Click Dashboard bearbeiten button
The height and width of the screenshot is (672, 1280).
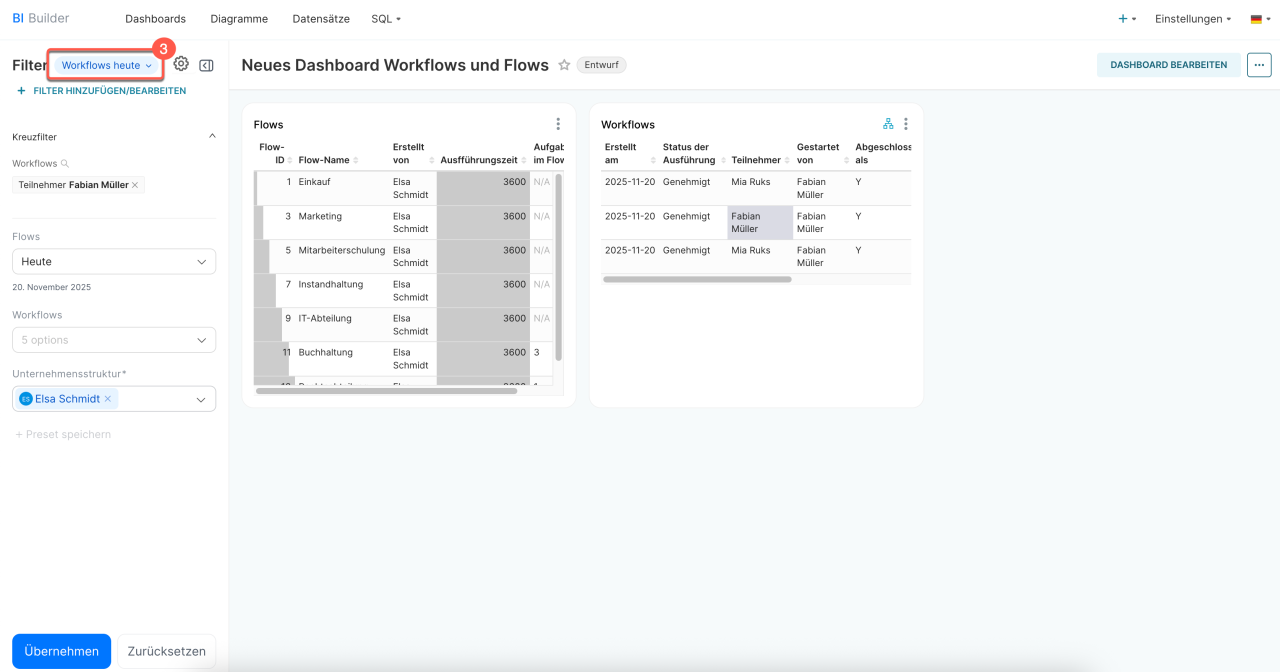(1168, 65)
